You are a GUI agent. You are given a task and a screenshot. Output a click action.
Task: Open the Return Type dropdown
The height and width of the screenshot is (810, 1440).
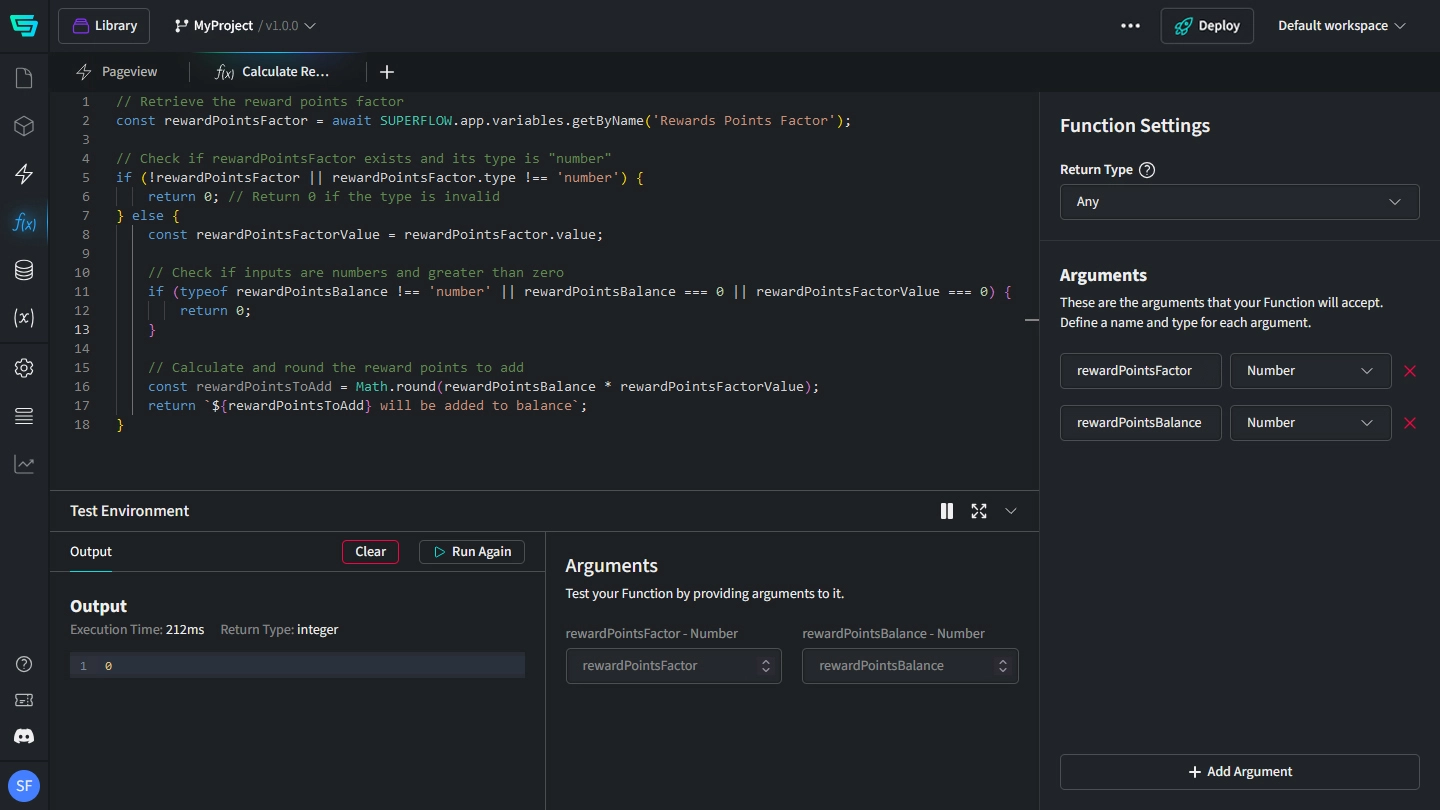pos(1239,202)
